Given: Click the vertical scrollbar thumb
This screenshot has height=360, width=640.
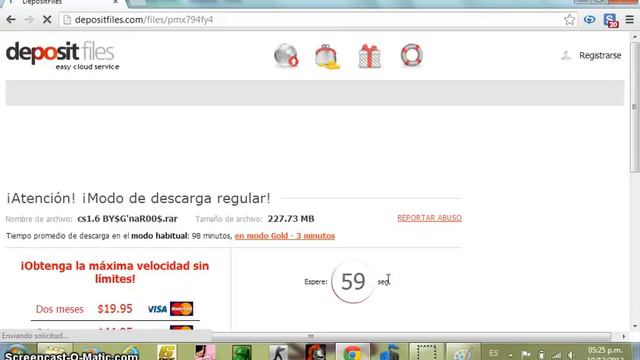Looking at the screenshot, I should click(635, 107).
